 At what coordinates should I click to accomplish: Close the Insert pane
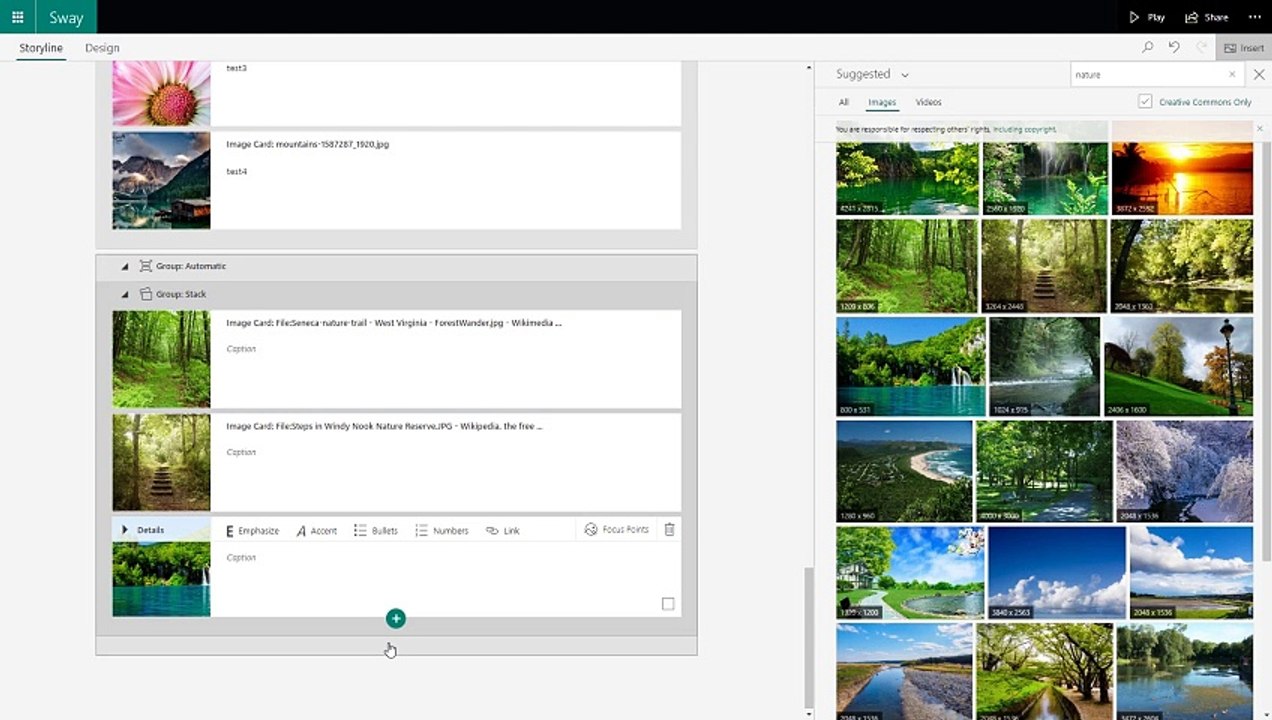(1259, 75)
